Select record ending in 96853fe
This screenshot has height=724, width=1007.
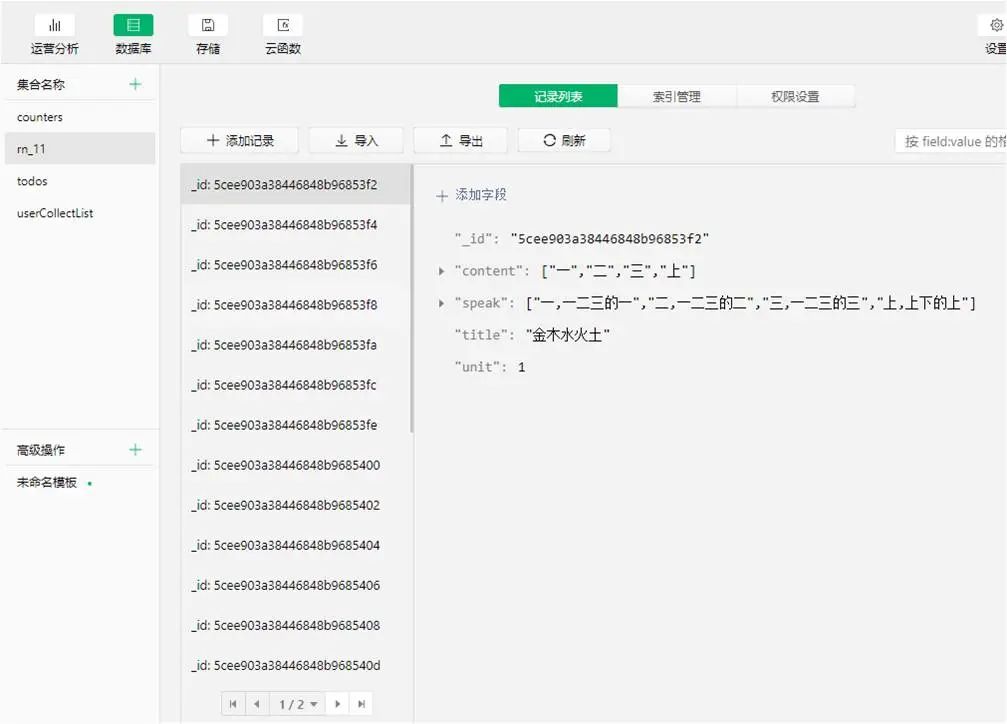pos(295,425)
